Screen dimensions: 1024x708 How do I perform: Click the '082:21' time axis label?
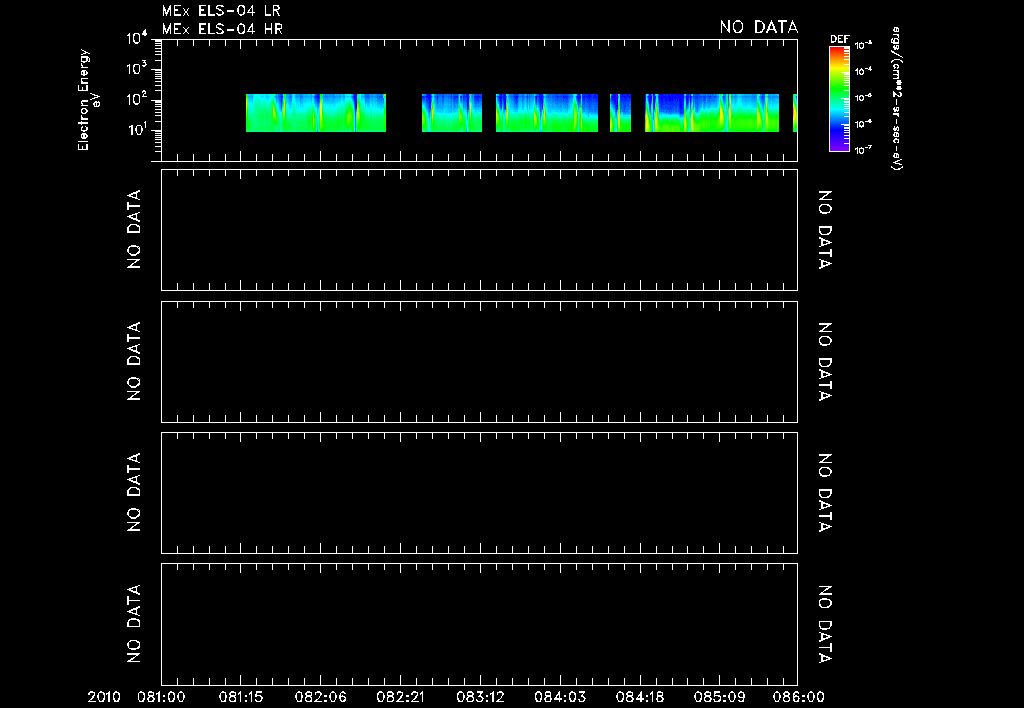click(x=400, y=698)
